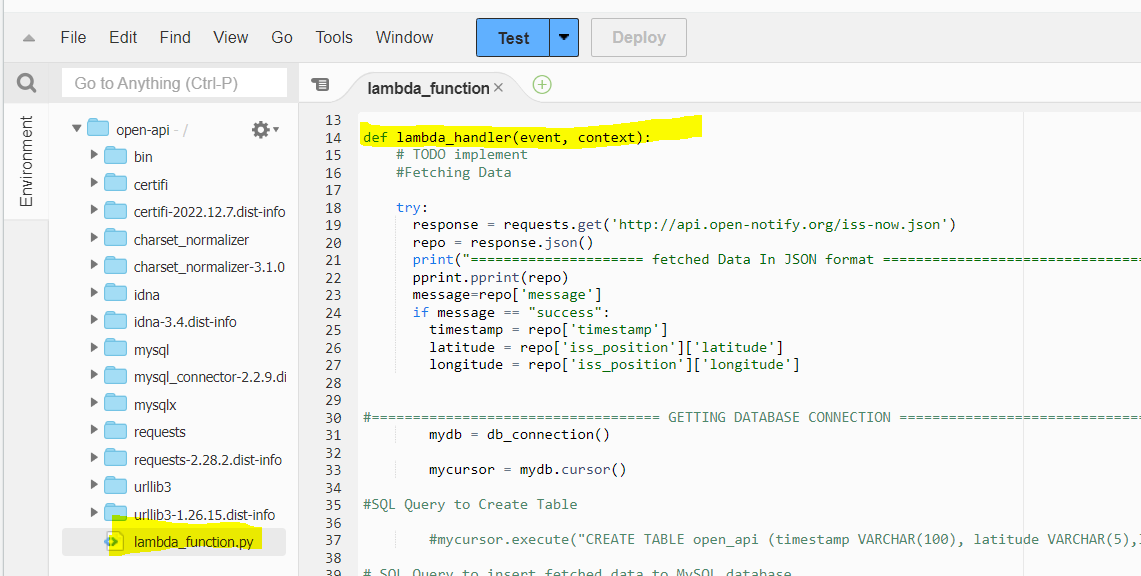1141x576 pixels.
Task: Open the search magnifier icon in sidebar
Action: tap(26, 84)
